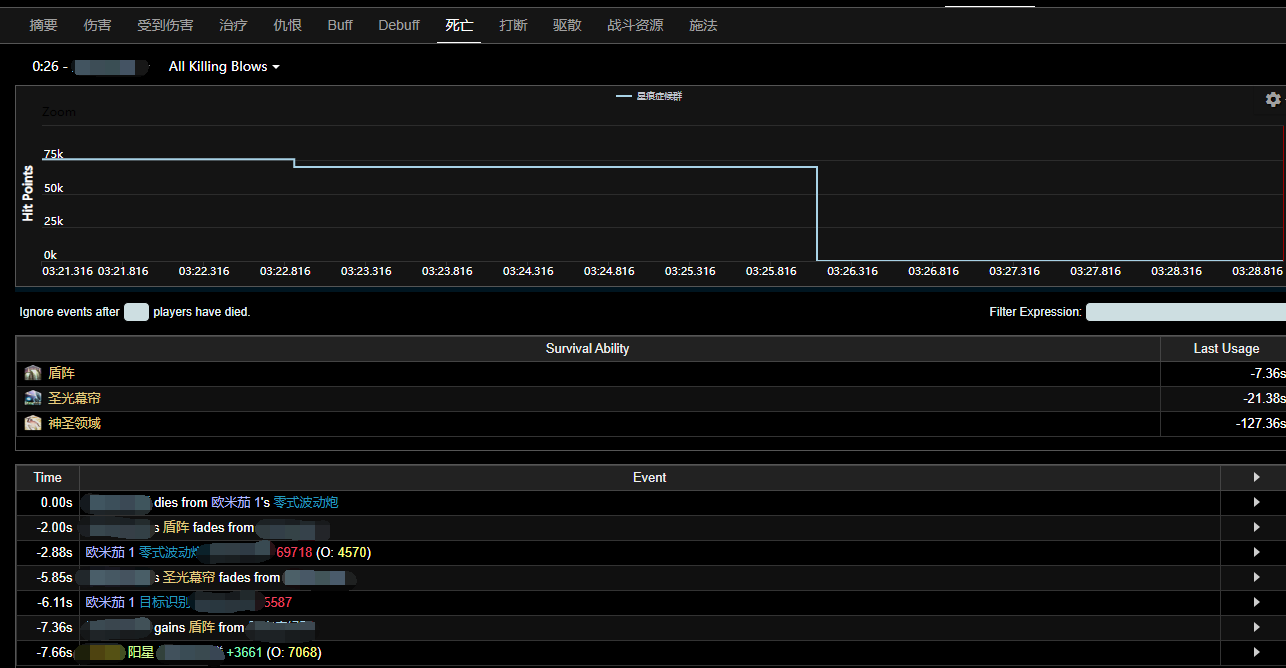
Task: Expand the -7.66s healing event row
Action: tap(1256, 652)
